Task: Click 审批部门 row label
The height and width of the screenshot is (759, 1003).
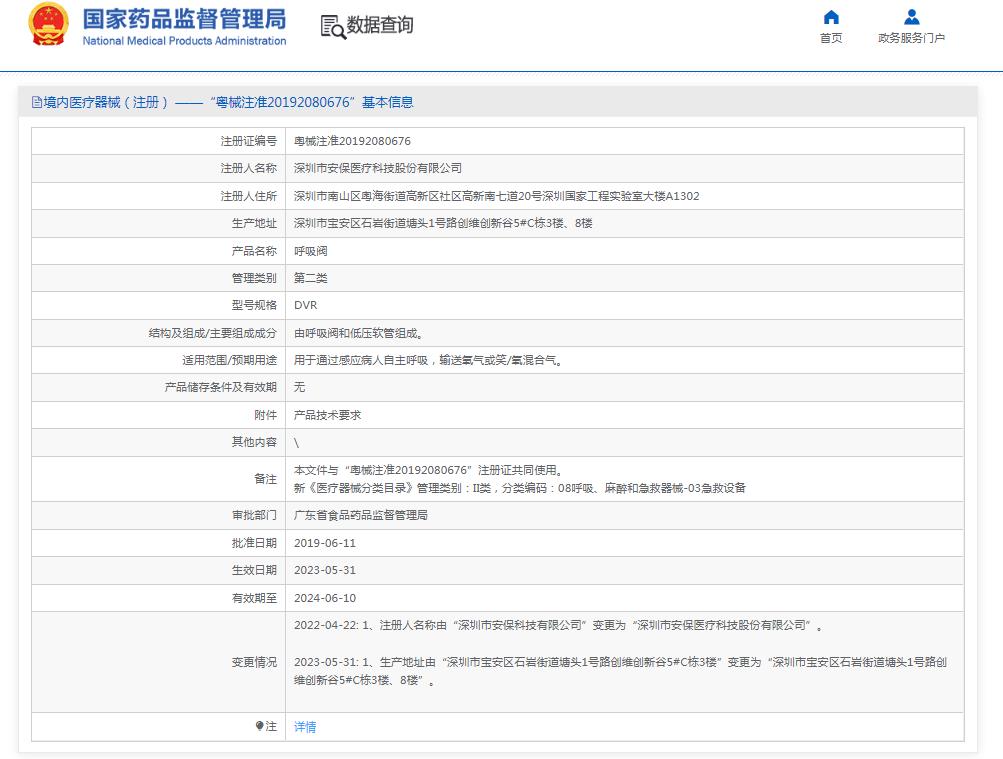Action: click(255, 515)
